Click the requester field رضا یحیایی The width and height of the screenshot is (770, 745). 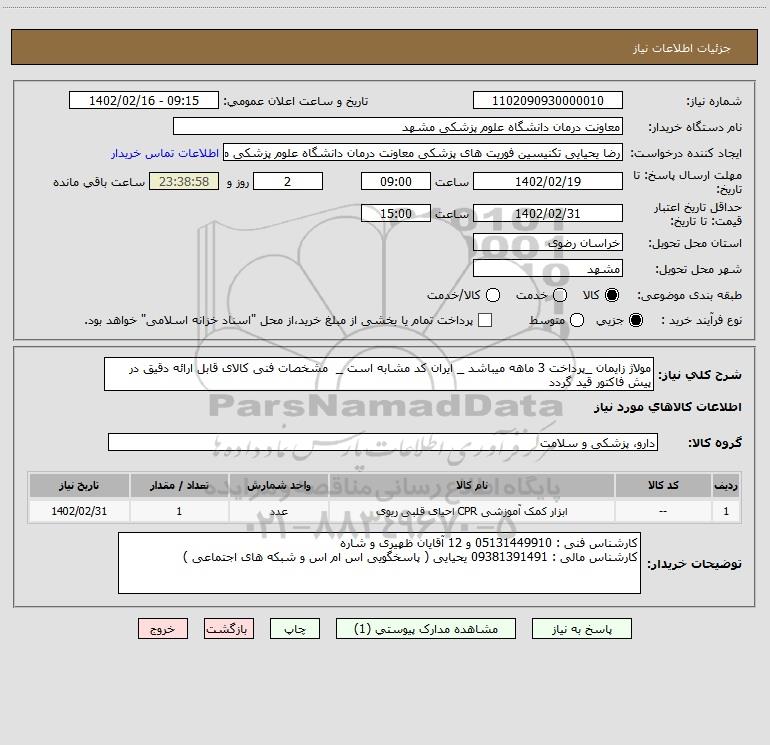[x=423, y=153]
